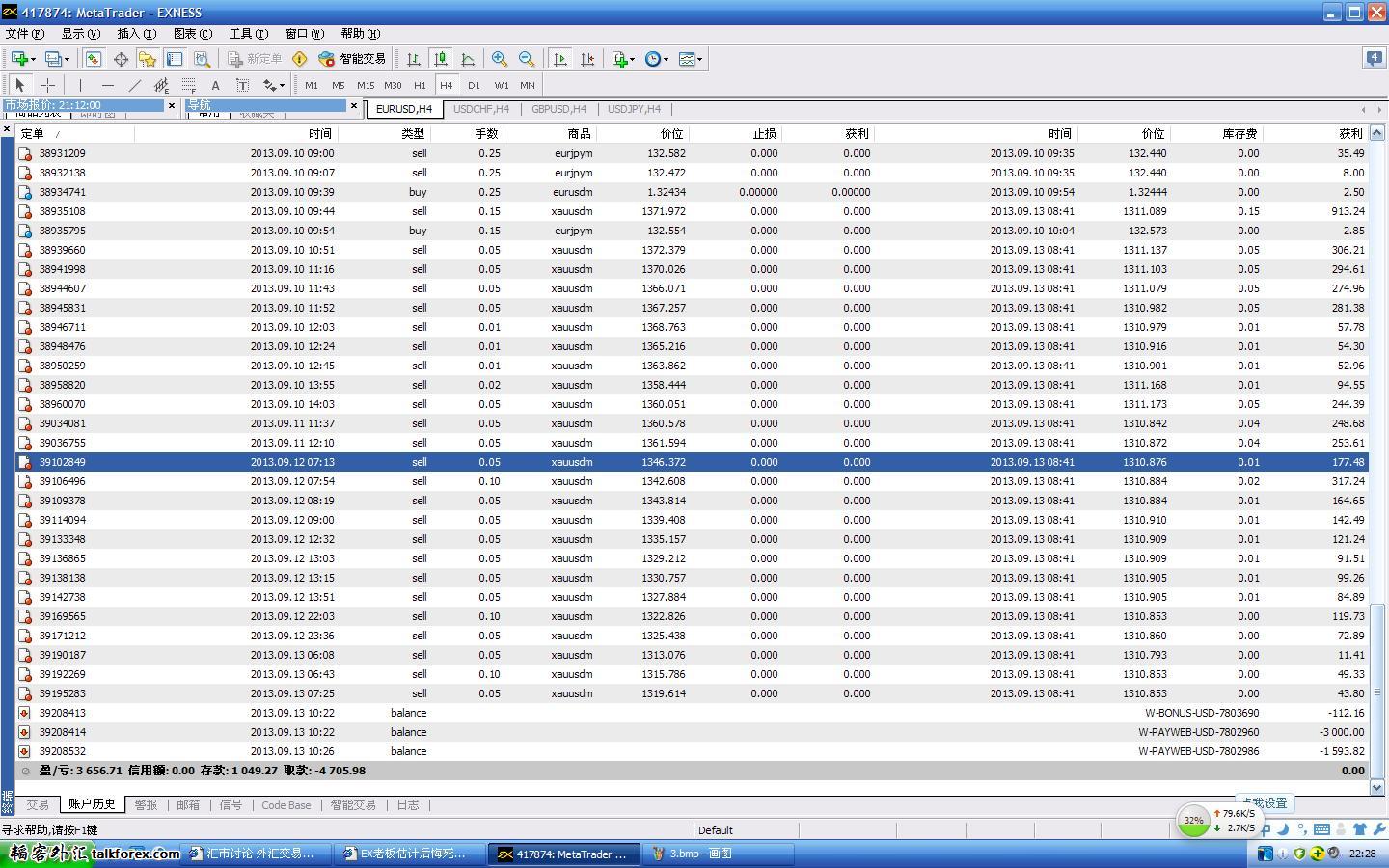This screenshot has height=868, width=1389.
Task: Switch to 交易 terminal tab
Action: point(37,804)
